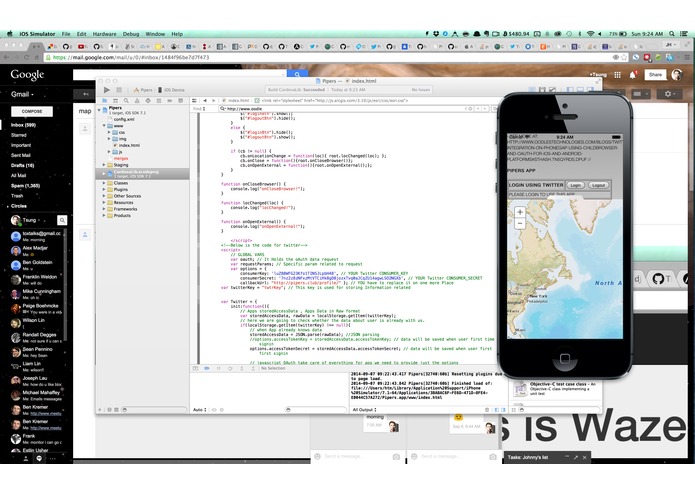Image resolution: width=695 pixels, height=494 pixels.
Task: Open the Debug navigator icon
Action: click(159, 101)
